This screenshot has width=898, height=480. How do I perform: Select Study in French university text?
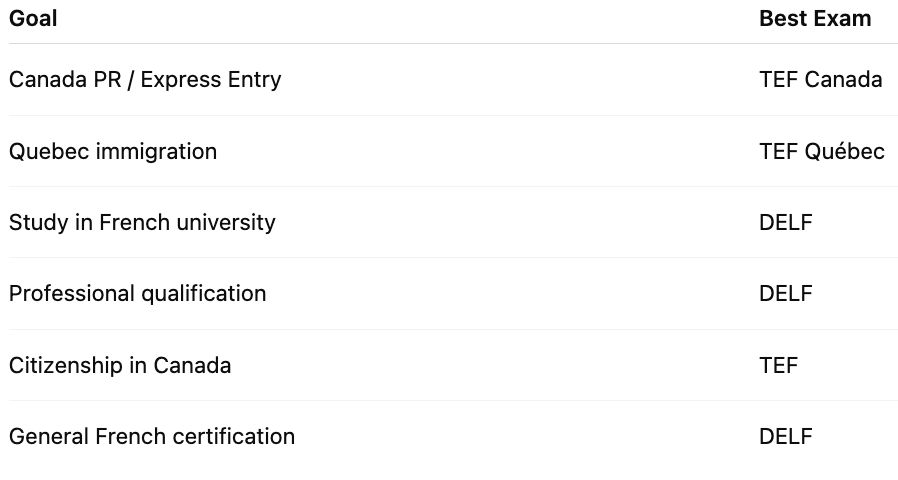(x=142, y=223)
